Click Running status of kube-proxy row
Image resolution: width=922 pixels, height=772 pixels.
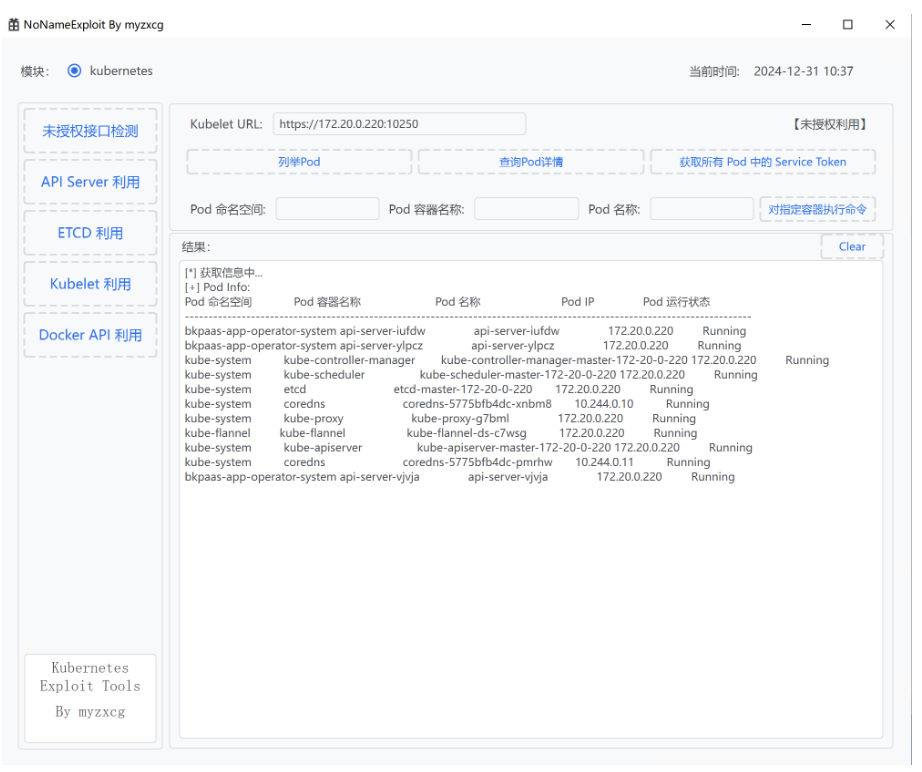675,419
